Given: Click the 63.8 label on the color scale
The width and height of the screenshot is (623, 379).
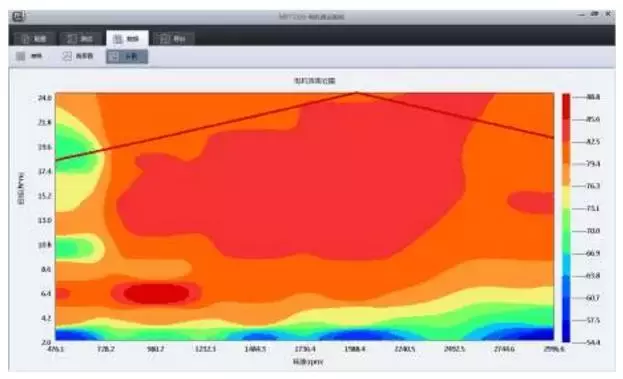Looking at the screenshot, I should [x=593, y=275].
